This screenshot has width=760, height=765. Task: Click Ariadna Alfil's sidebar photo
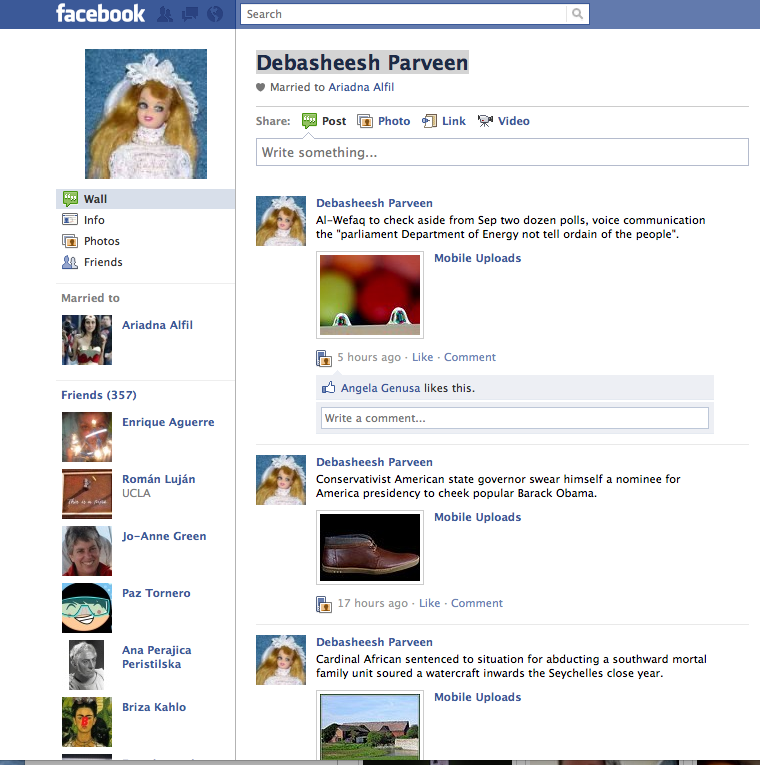87,340
